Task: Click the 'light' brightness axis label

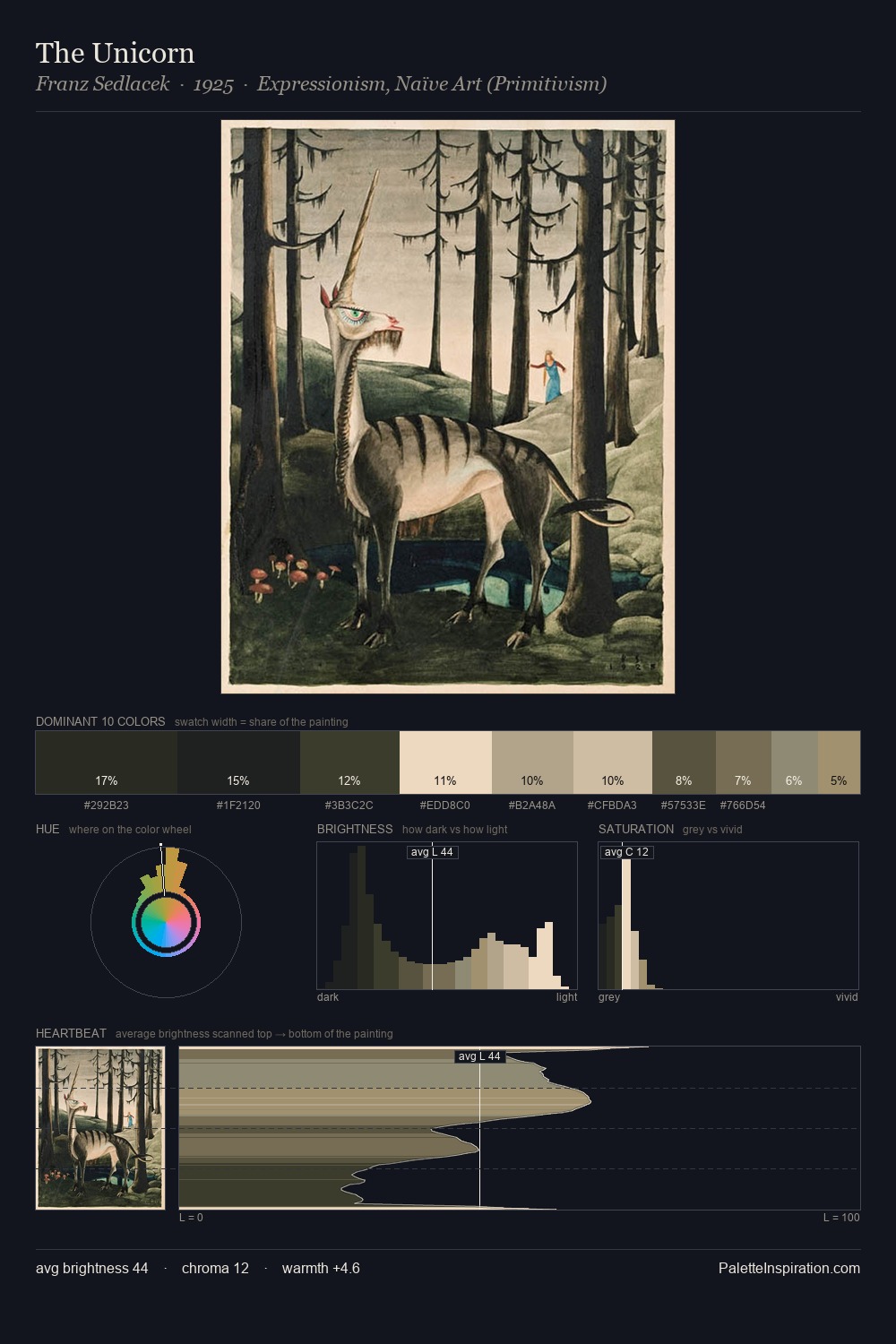Action: point(566,997)
